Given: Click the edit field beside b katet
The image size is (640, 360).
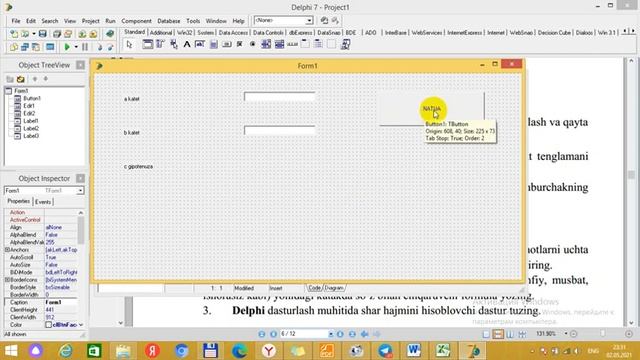Looking at the screenshot, I should [280, 131].
